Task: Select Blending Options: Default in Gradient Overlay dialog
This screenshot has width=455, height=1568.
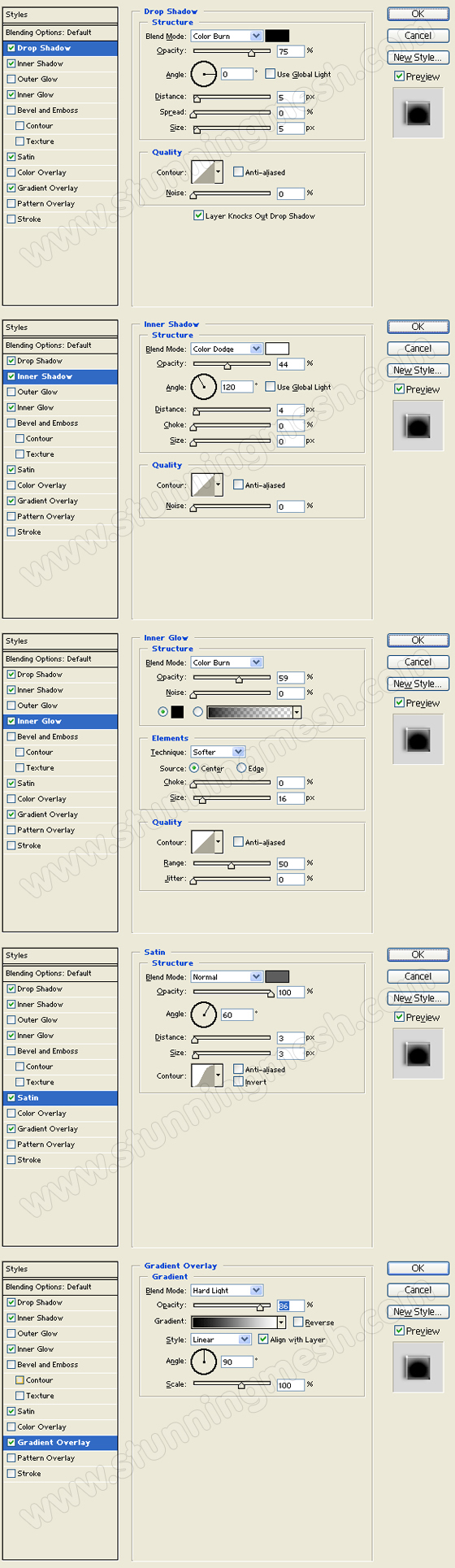Action: (x=60, y=1287)
